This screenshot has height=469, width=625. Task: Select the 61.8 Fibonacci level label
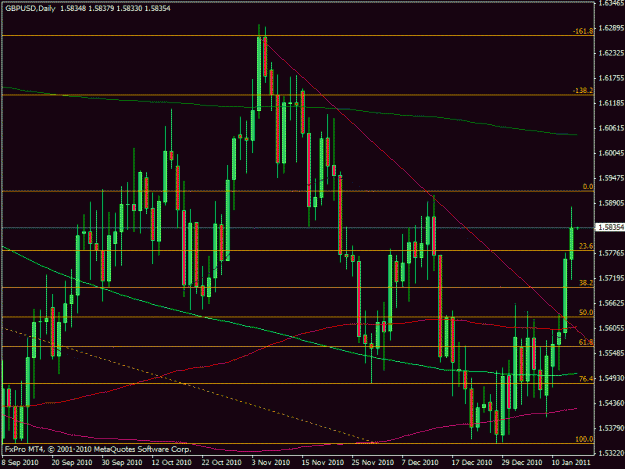click(x=586, y=342)
